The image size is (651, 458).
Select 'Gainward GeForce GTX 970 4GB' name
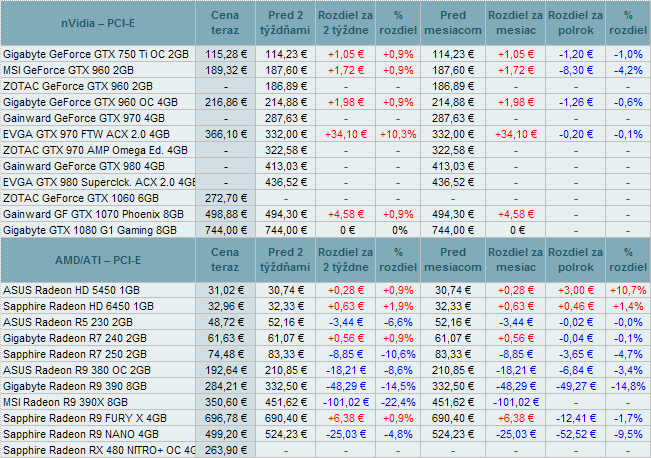coord(84,118)
